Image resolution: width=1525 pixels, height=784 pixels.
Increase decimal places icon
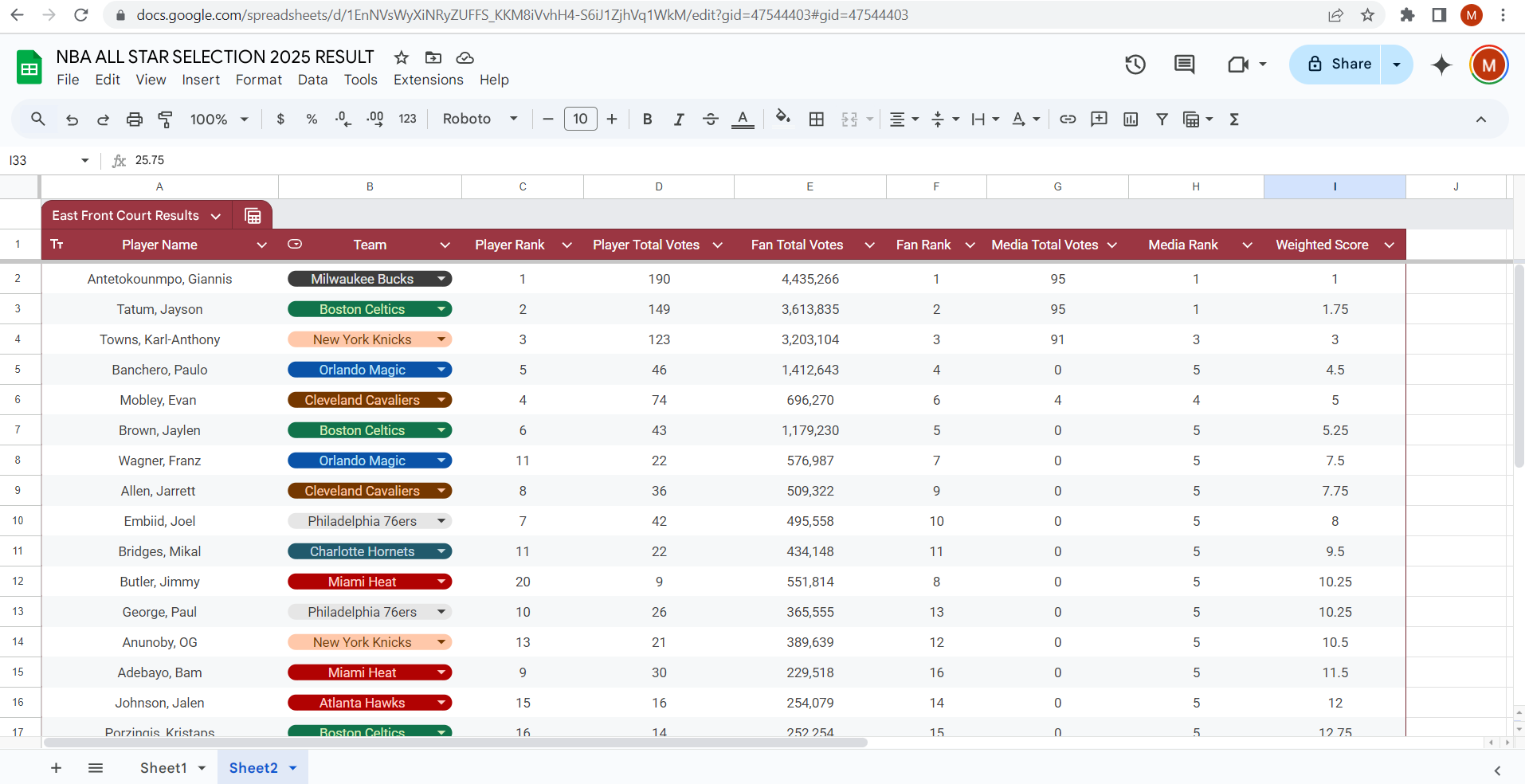375,120
